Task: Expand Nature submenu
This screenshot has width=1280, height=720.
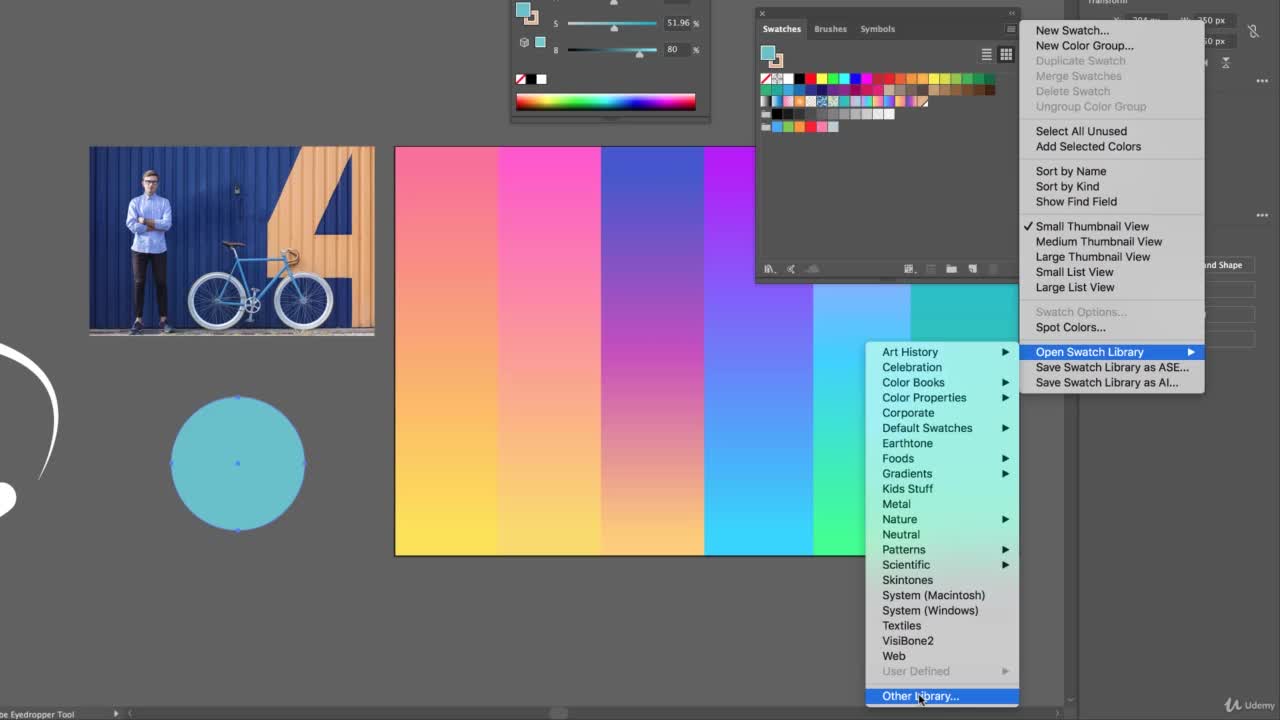Action: click(942, 519)
